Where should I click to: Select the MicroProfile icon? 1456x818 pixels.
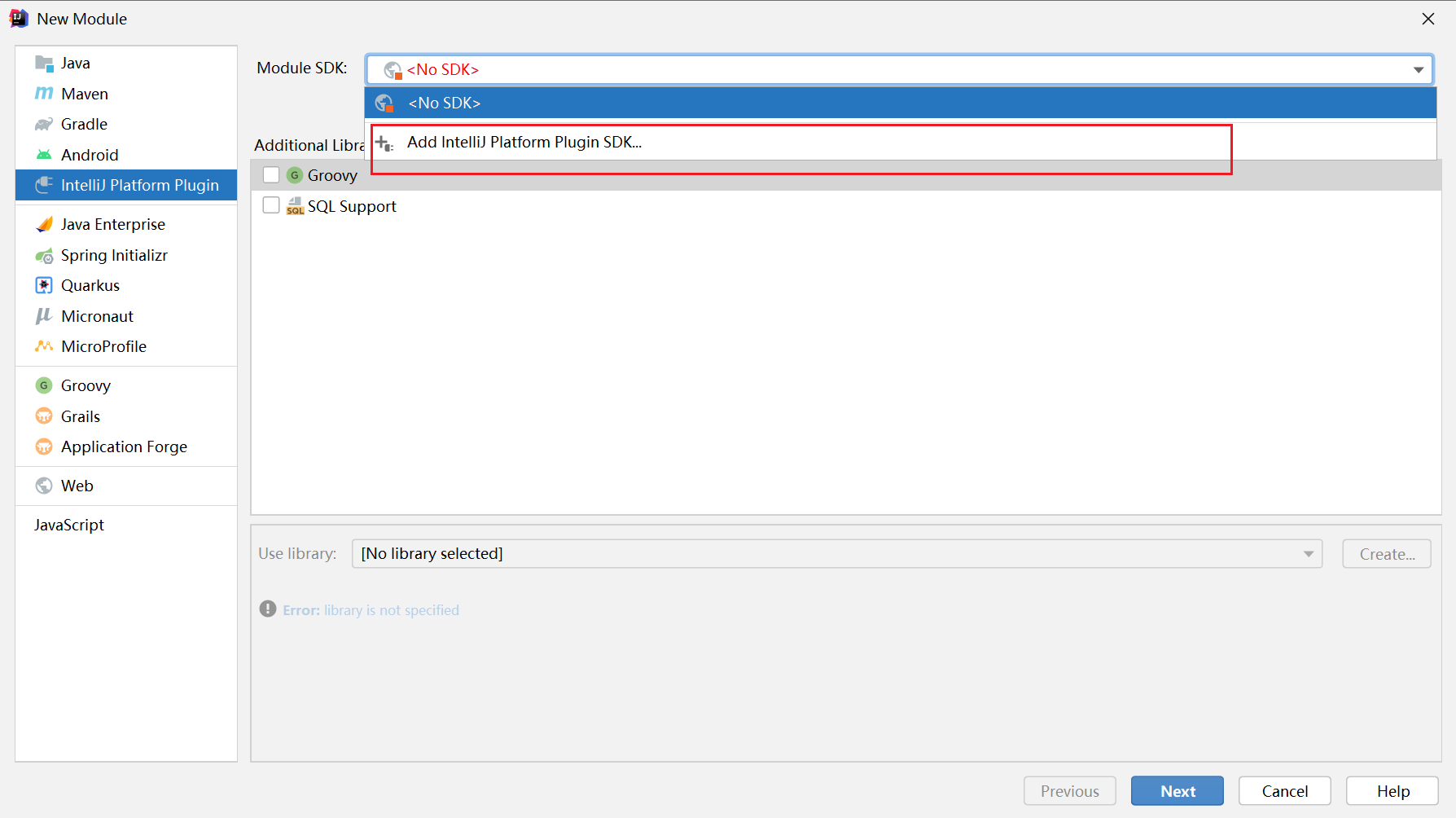tap(44, 346)
